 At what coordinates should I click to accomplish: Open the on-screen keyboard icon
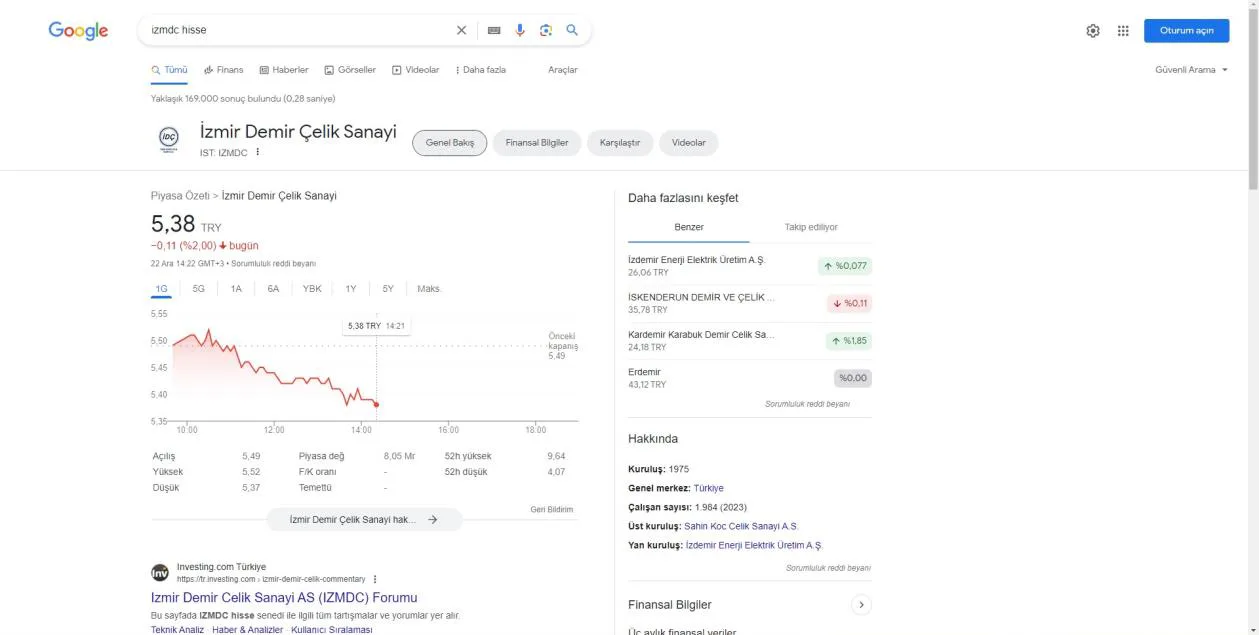[493, 30]
